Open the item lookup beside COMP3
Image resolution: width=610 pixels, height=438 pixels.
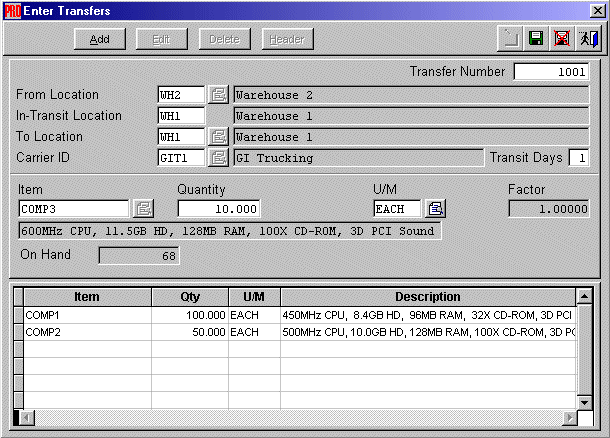(144, 208)
